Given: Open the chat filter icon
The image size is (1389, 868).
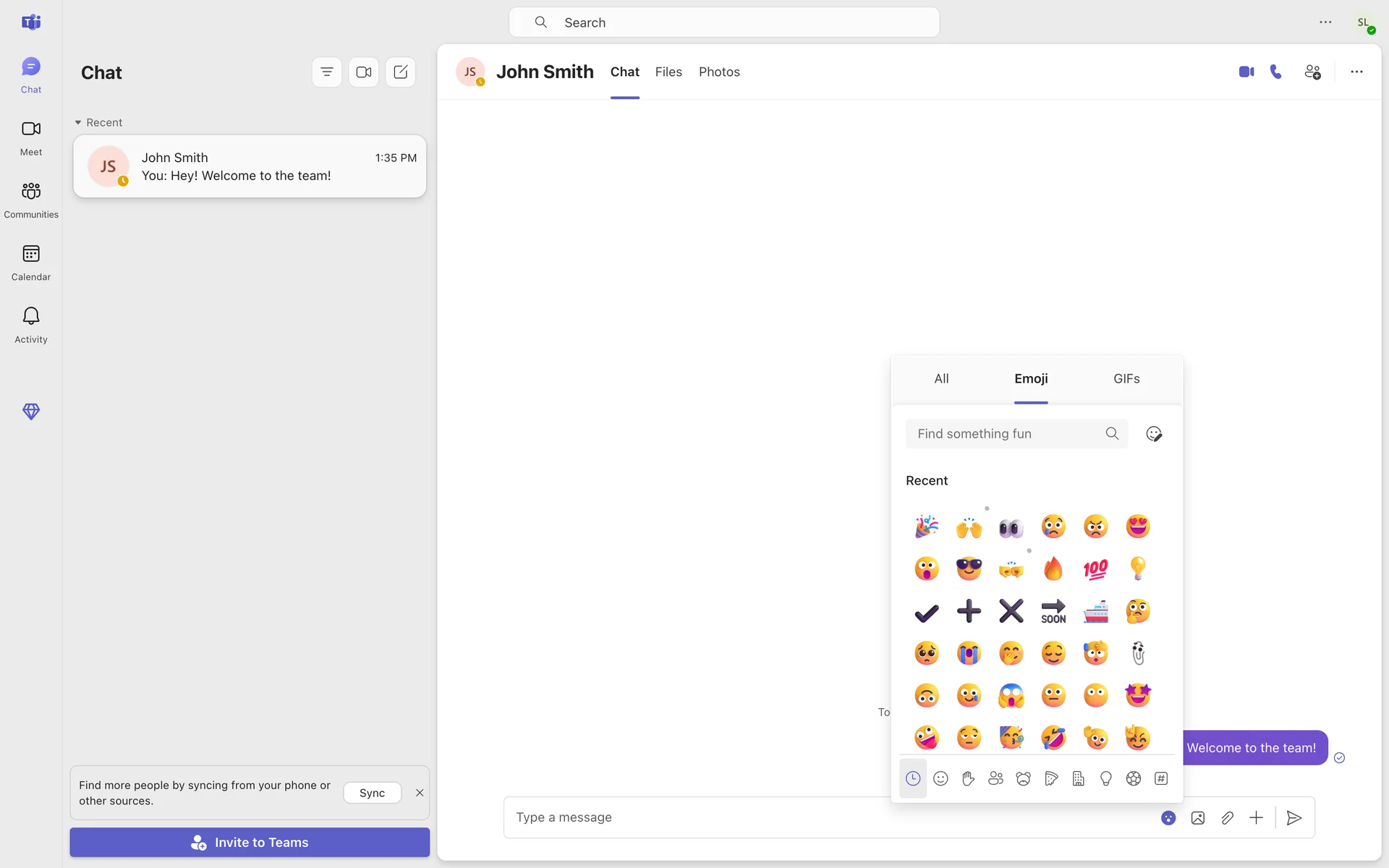Looking at the screenshot, I should click(326, 72).
